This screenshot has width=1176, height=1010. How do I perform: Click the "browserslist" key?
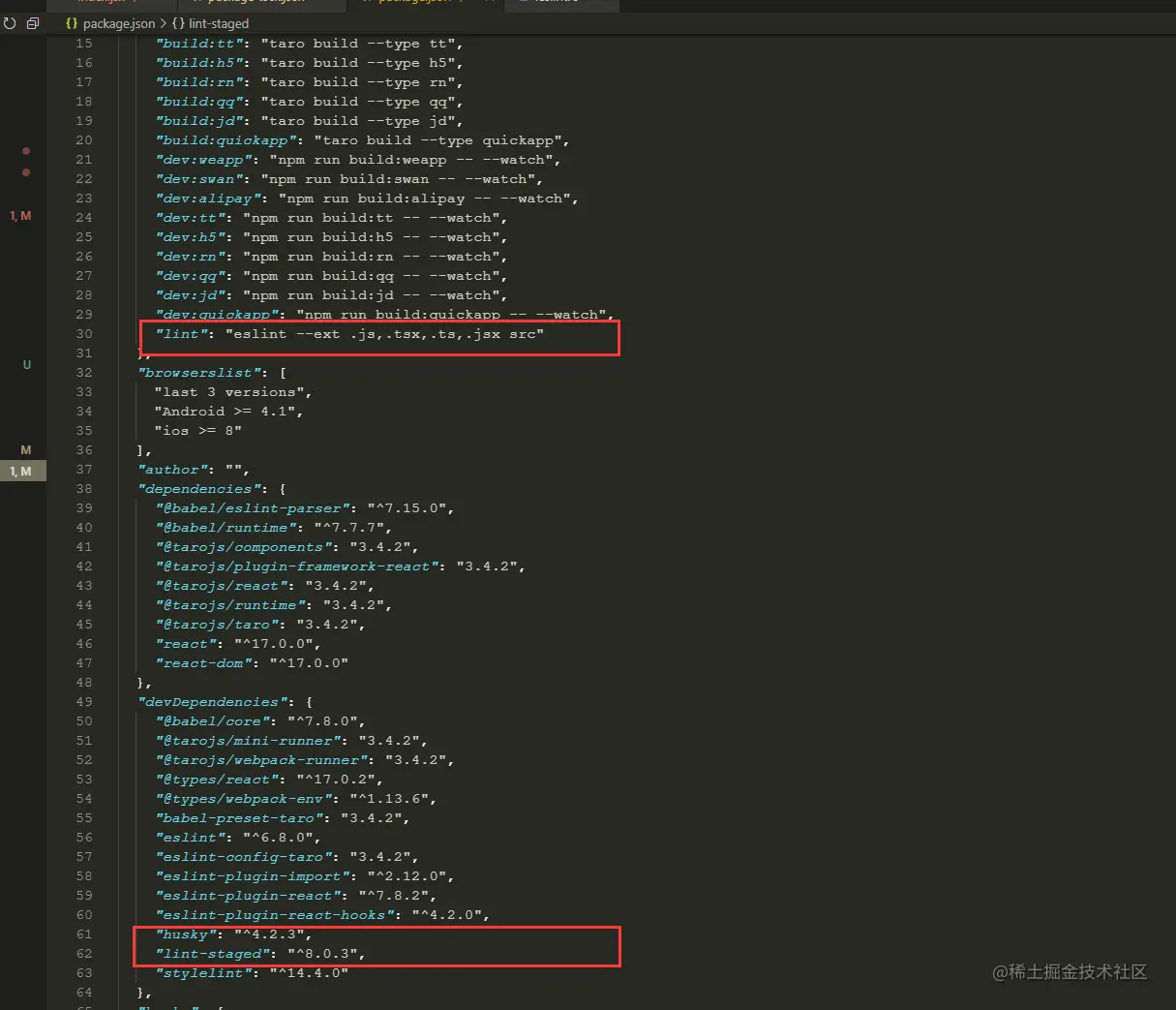200,373
